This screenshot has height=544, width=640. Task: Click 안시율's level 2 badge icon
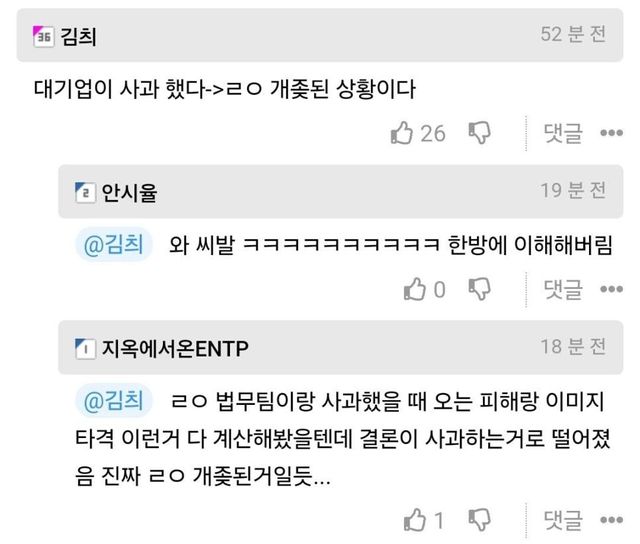click(85, 193)
